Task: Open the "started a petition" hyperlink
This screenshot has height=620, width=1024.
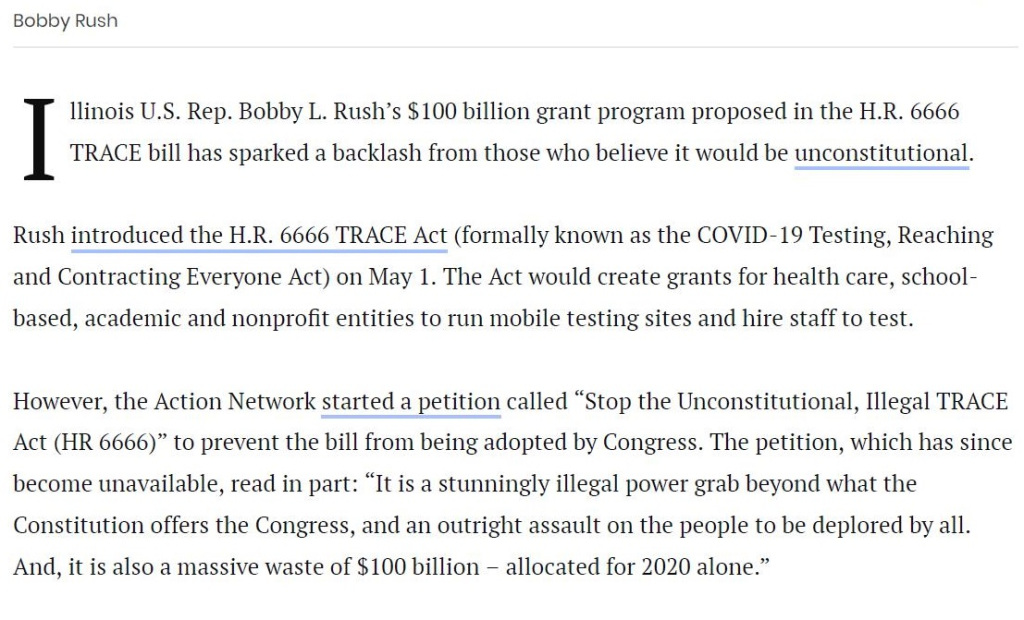Action: coord(411,402)
